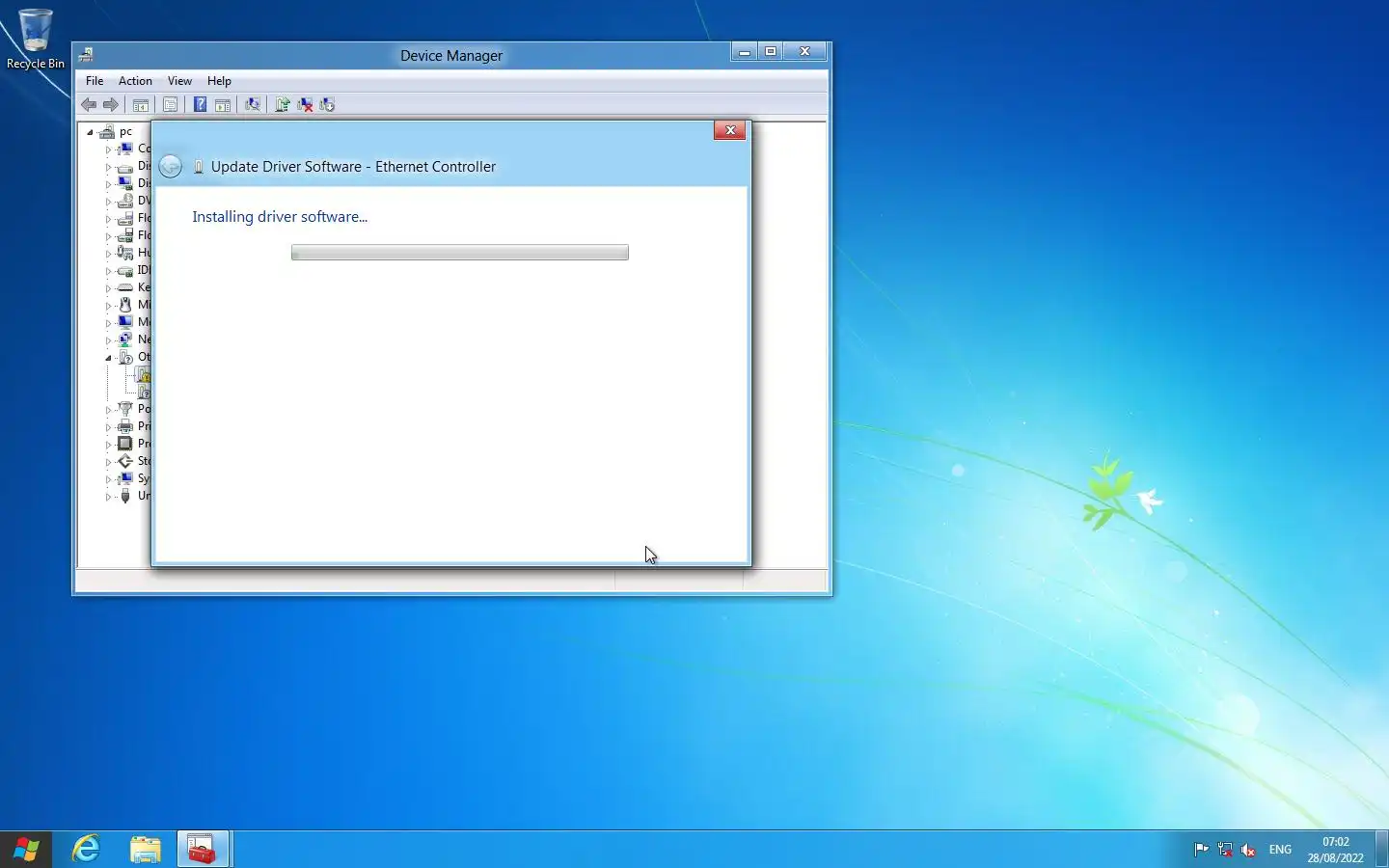
Task: Click the Device Manager toolbox taskbar button
Action: coord(203,850)
